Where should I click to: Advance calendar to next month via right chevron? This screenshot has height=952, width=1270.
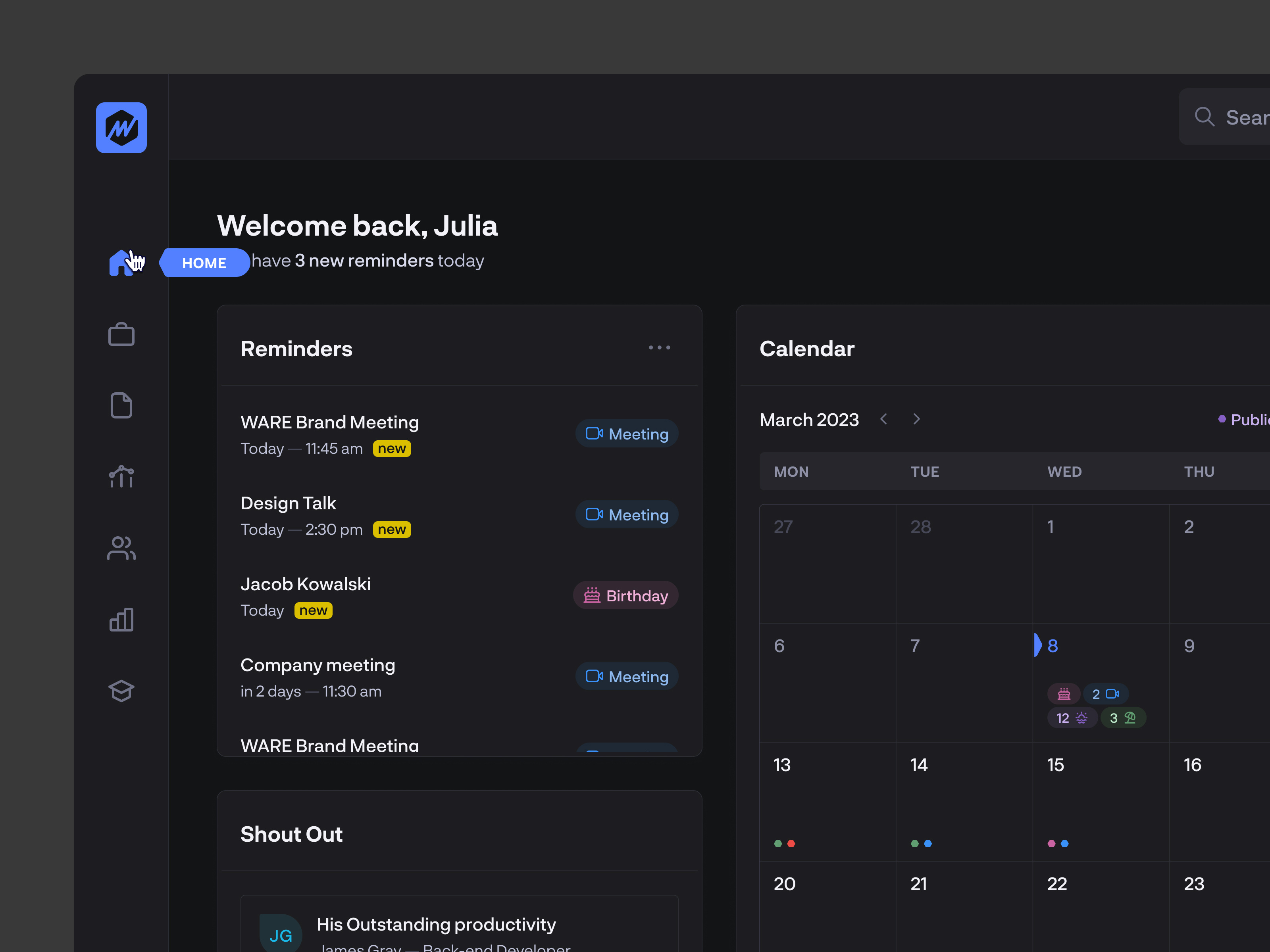coord(916,419)
